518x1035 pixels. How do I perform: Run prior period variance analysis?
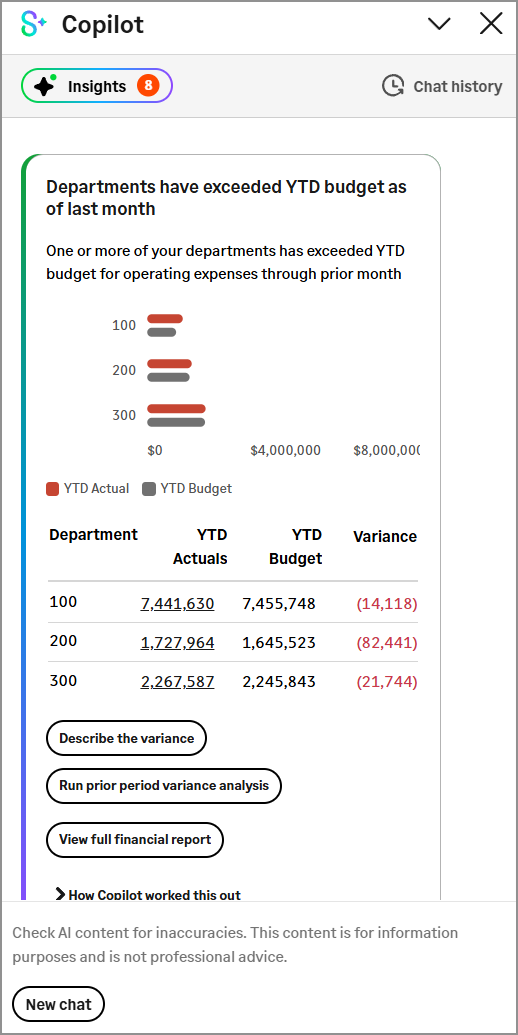point(164,785)
